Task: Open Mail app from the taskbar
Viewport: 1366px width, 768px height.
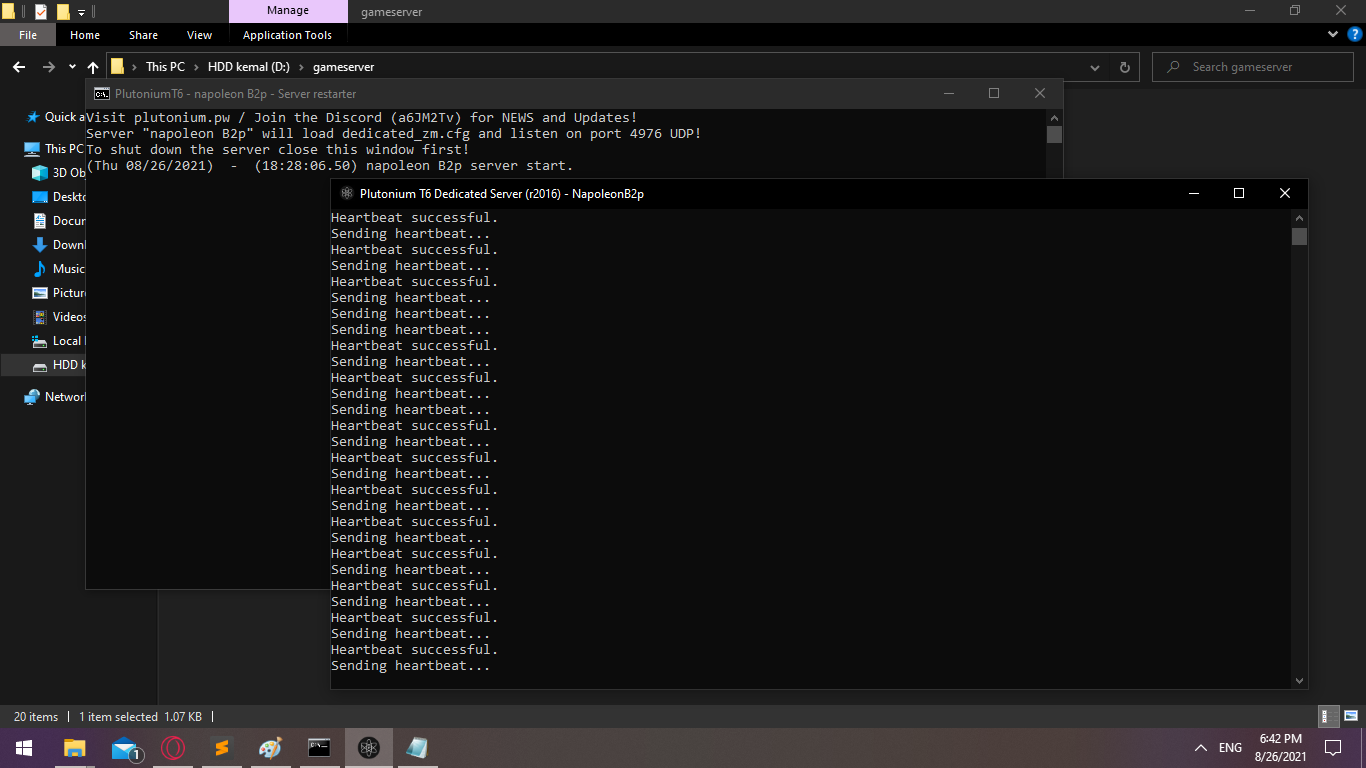Action: [125, 747]
